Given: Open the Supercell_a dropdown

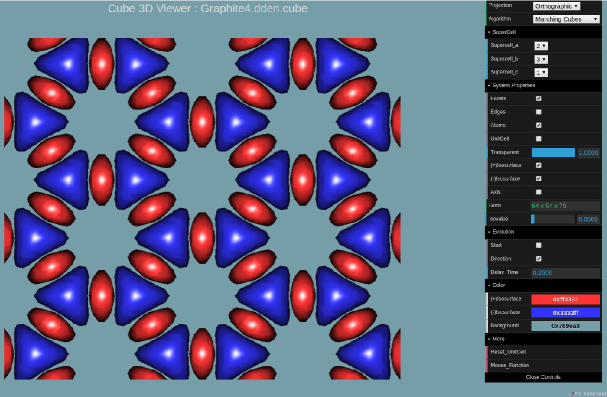Looking at the screenshot, I should click(x=541, y=46).
